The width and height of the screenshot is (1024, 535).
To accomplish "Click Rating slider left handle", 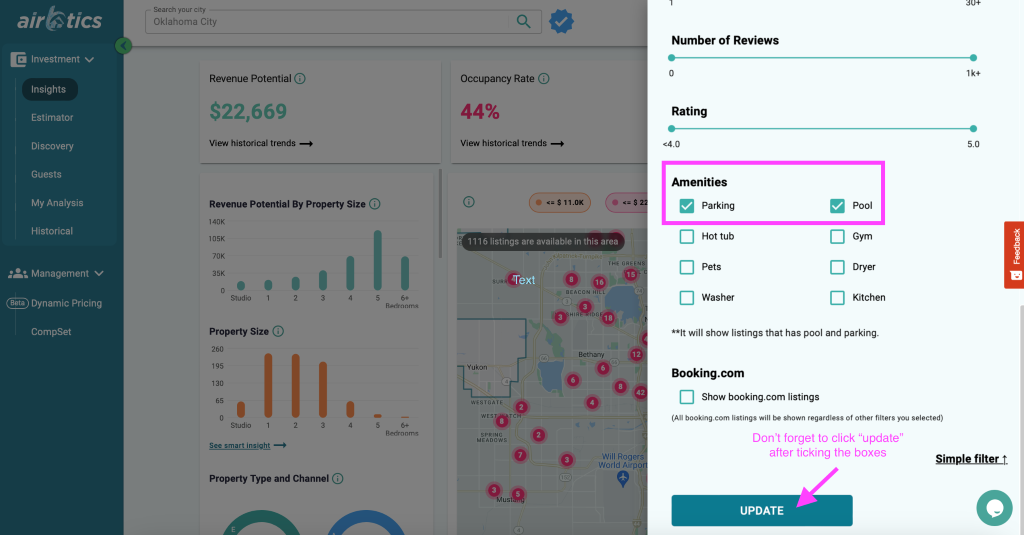I will 671,129.
